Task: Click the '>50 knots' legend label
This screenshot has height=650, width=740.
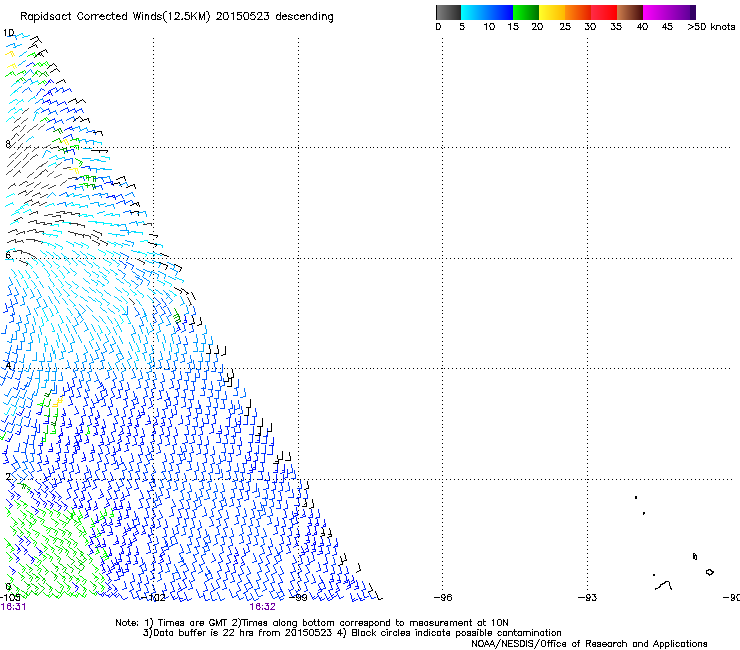Action: [711, 27]
